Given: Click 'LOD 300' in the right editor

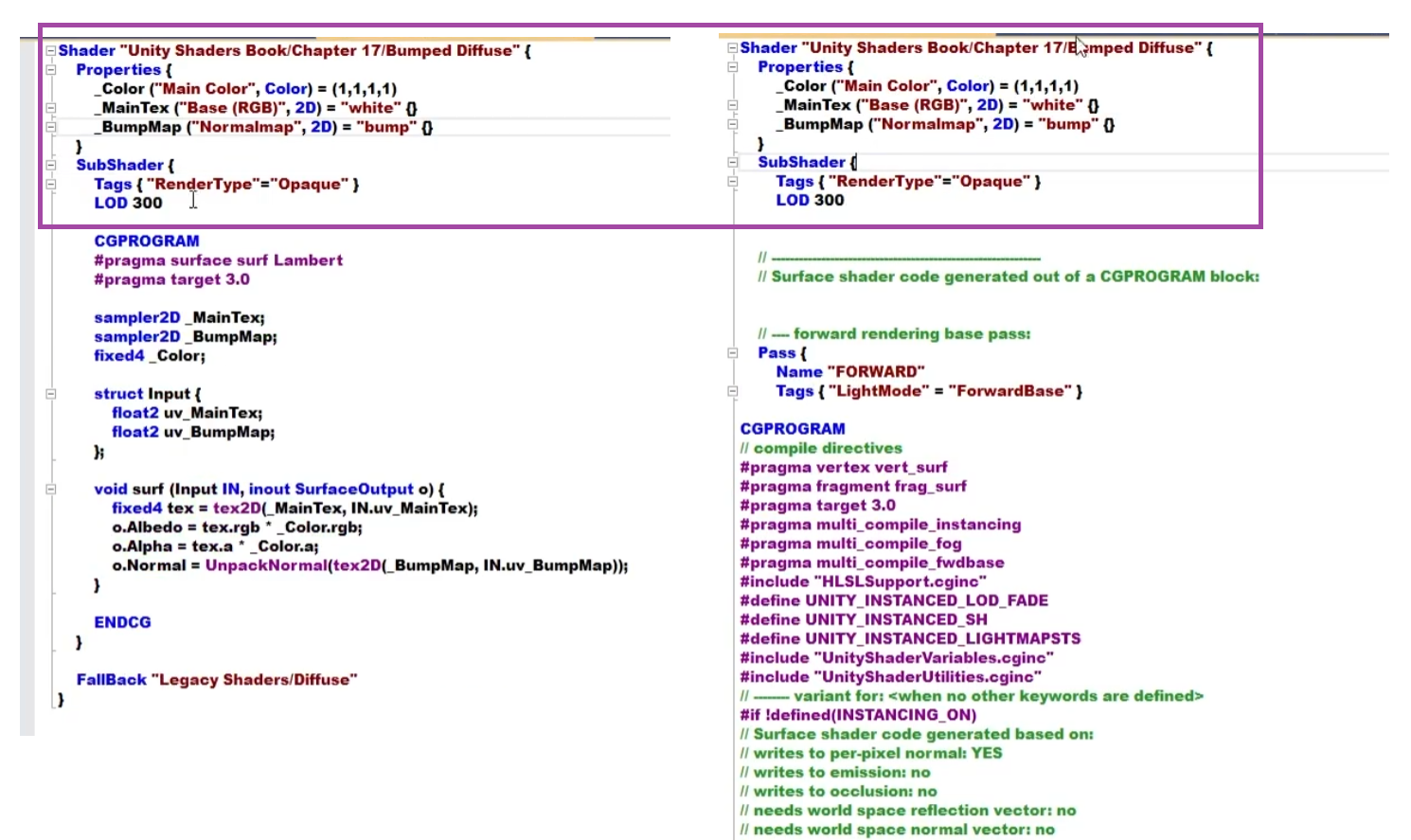Looking at the screenshot, I should [810, 200].
